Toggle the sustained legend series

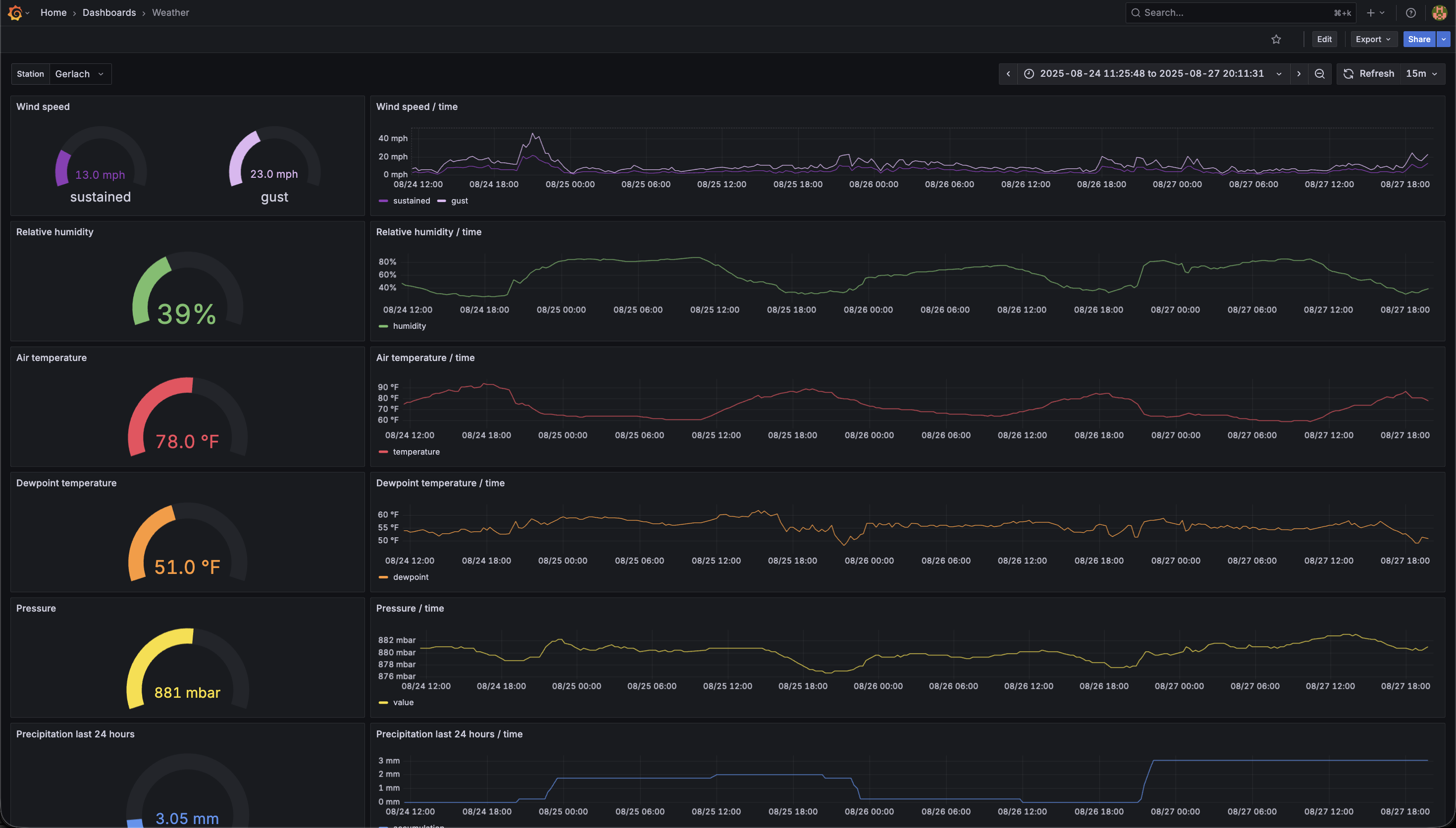411,201
